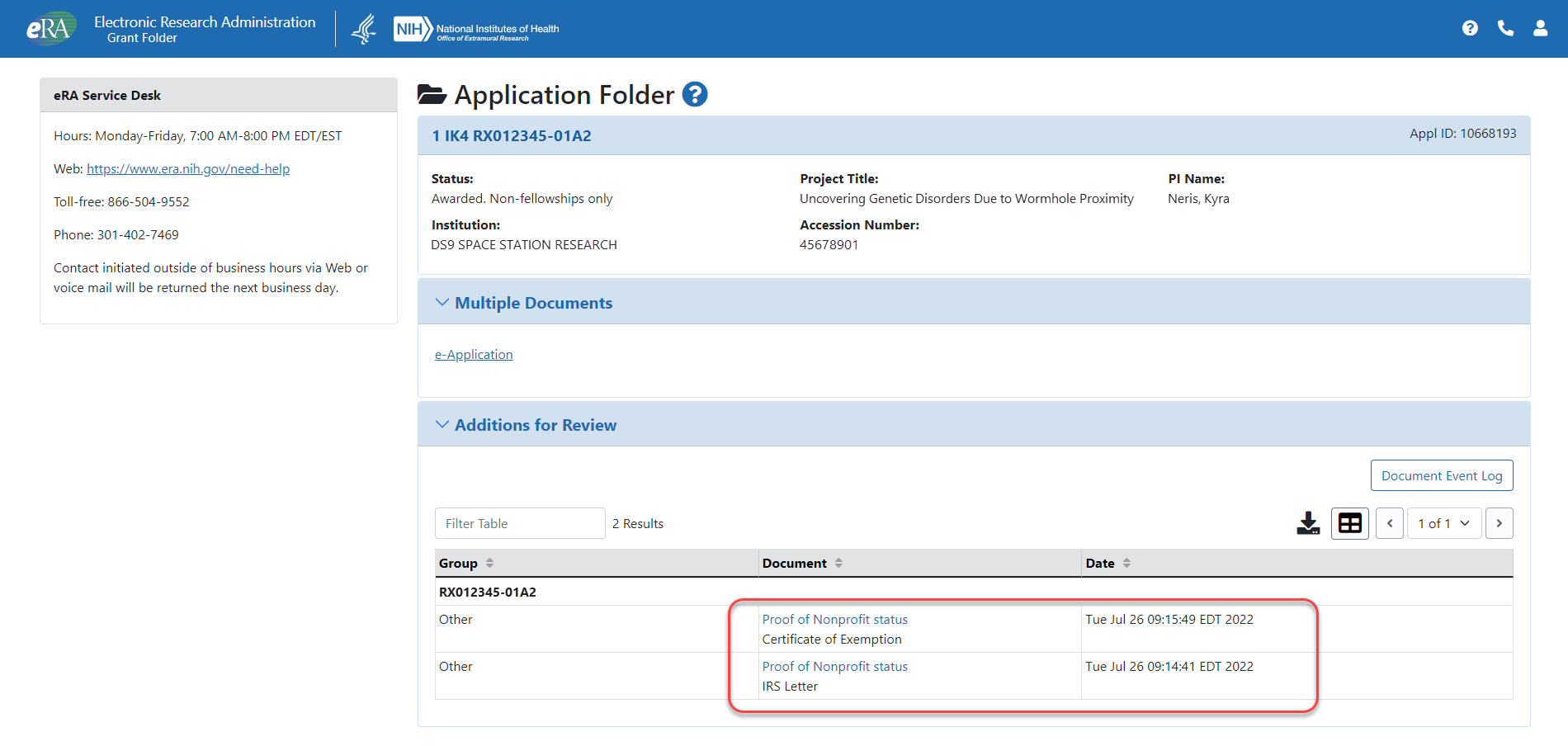The image size is (1568, 746).
Task: Click the date 'Tue Jul 26 09:15:49 EDT 2022'
Action: point(1169,620)
